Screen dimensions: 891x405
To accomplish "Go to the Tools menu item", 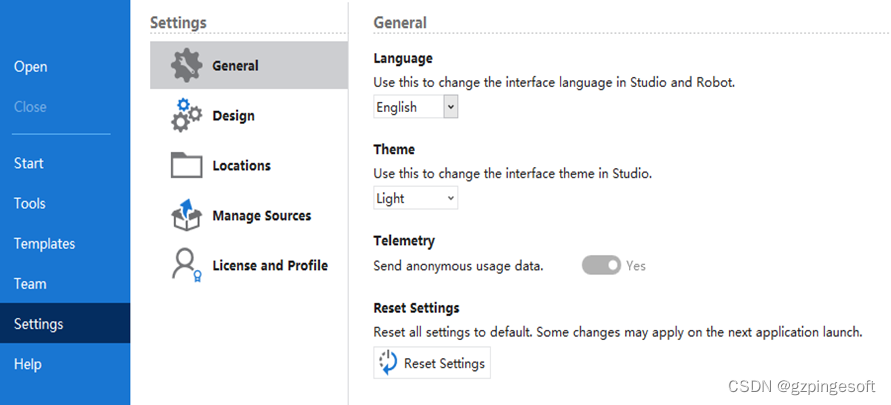I will point(30,203).
